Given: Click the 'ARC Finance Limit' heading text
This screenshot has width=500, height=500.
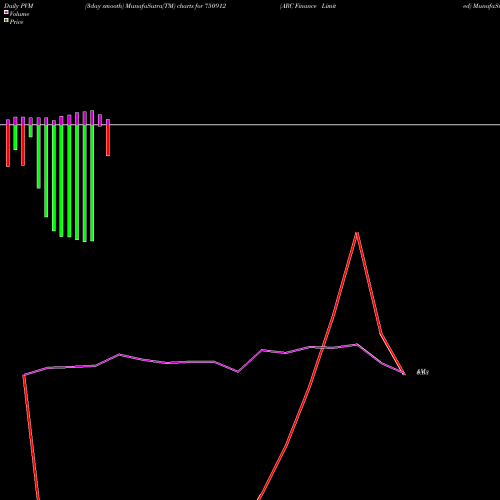Looking at the screenshot, I should tap(308, 6).
